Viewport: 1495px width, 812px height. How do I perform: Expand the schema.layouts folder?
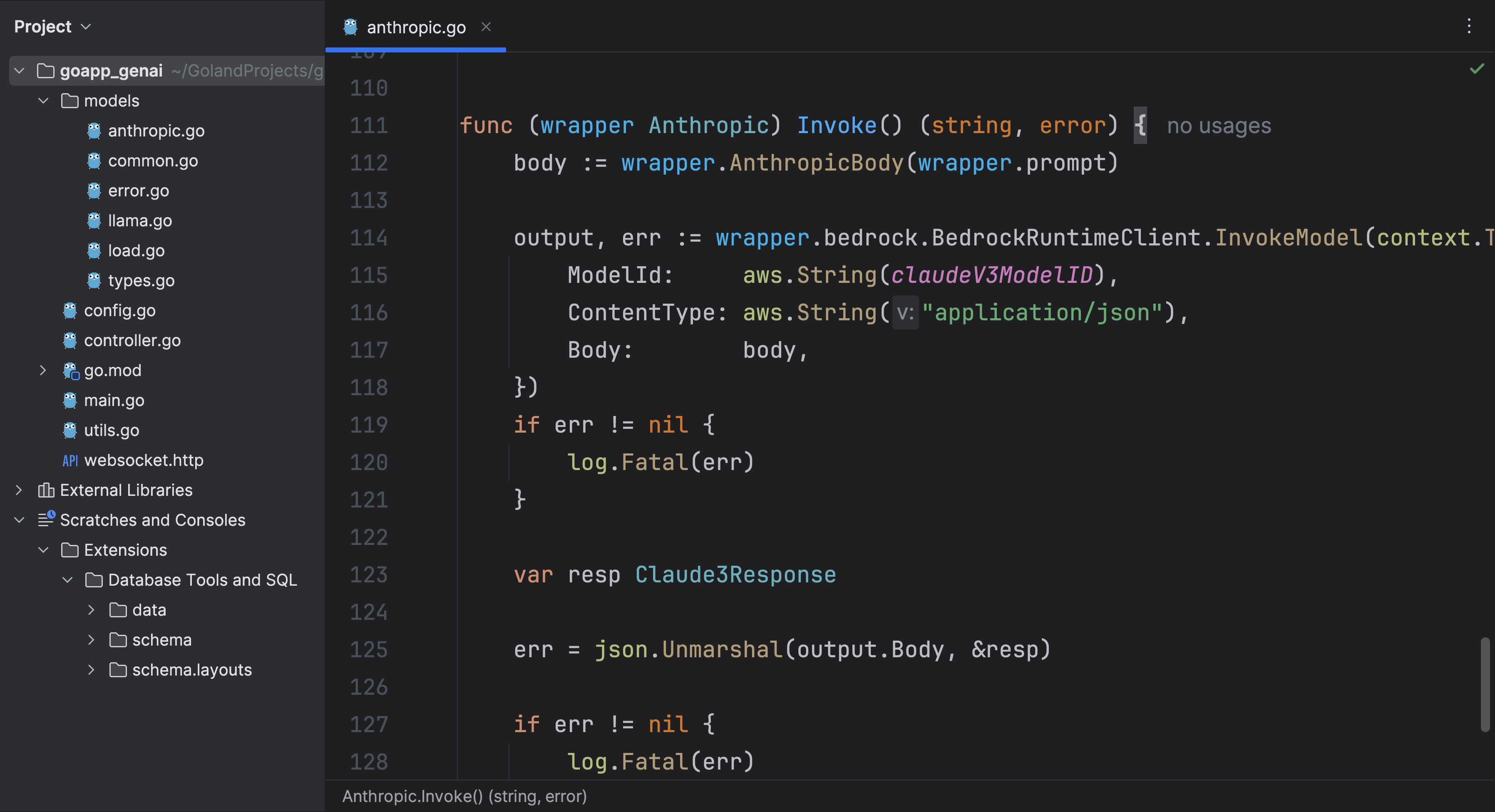click(x=91, y=670)
